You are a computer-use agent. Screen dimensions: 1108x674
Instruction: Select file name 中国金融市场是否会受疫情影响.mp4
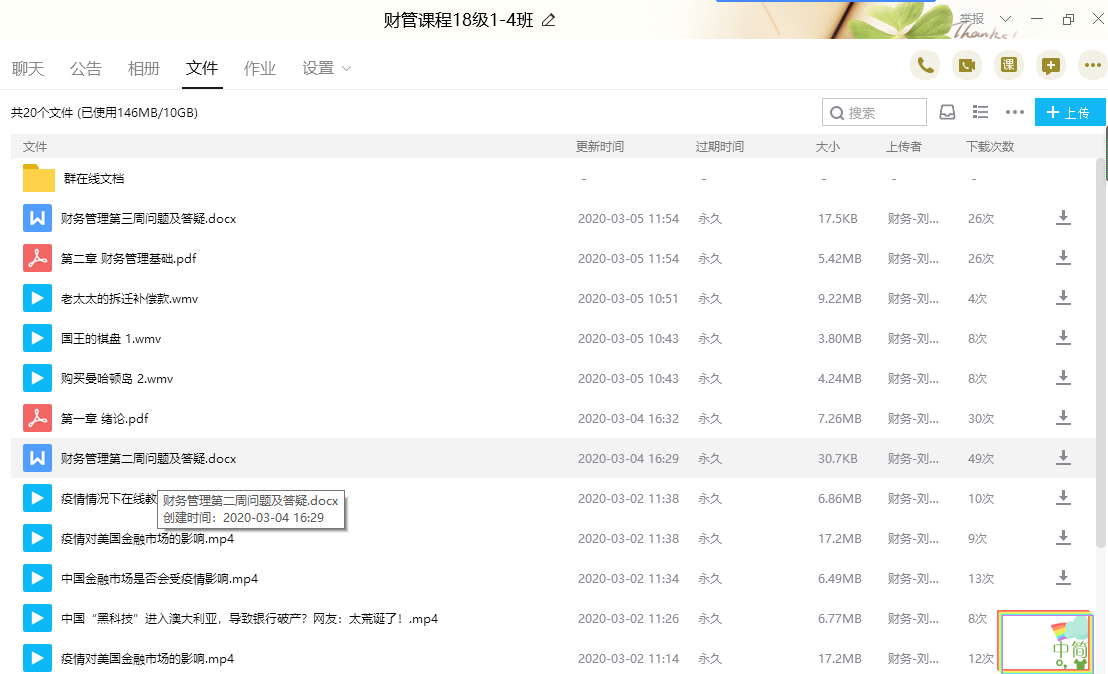pyautogui.click(x=159, y=579)
